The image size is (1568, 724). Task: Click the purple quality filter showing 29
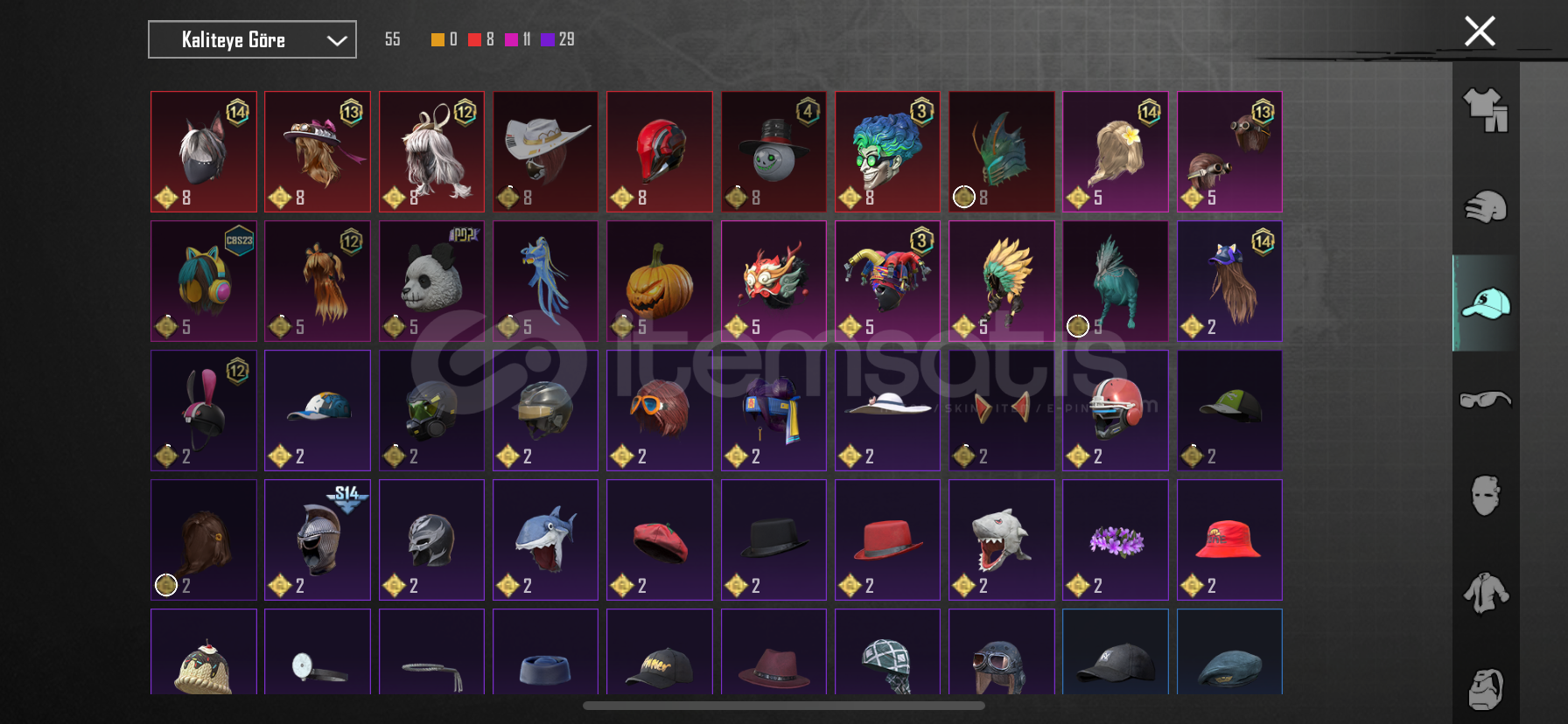pyautogui.click(x=557, y=39)
